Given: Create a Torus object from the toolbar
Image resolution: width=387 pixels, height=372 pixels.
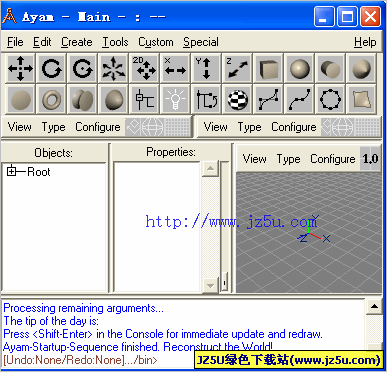Looking at the screenshot, I should tap(51, 99).
